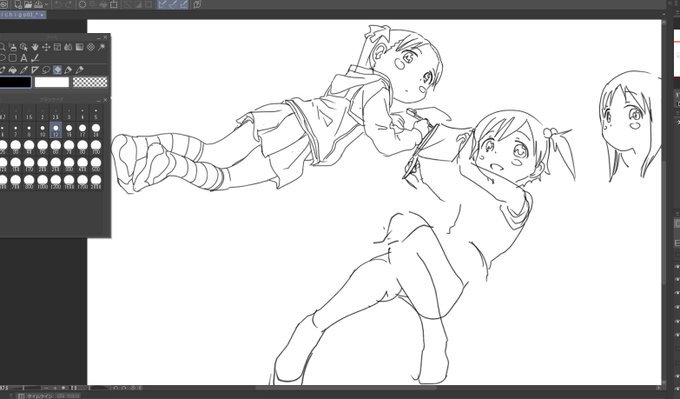680x399 pixels.
Task: Select the Hand tool
Action: (x=35, y=47)
